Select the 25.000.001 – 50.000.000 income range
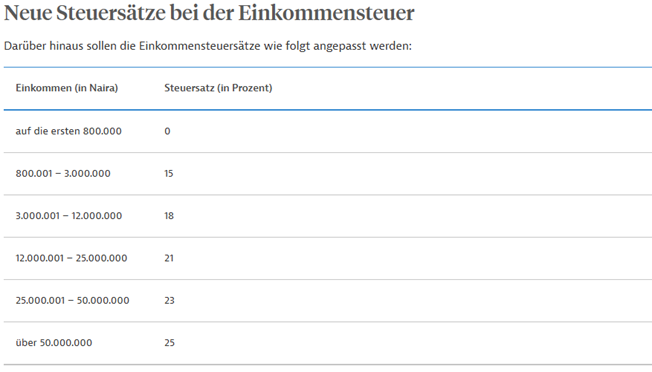Viewport: 652px width, 372px height. pos(72,301)
